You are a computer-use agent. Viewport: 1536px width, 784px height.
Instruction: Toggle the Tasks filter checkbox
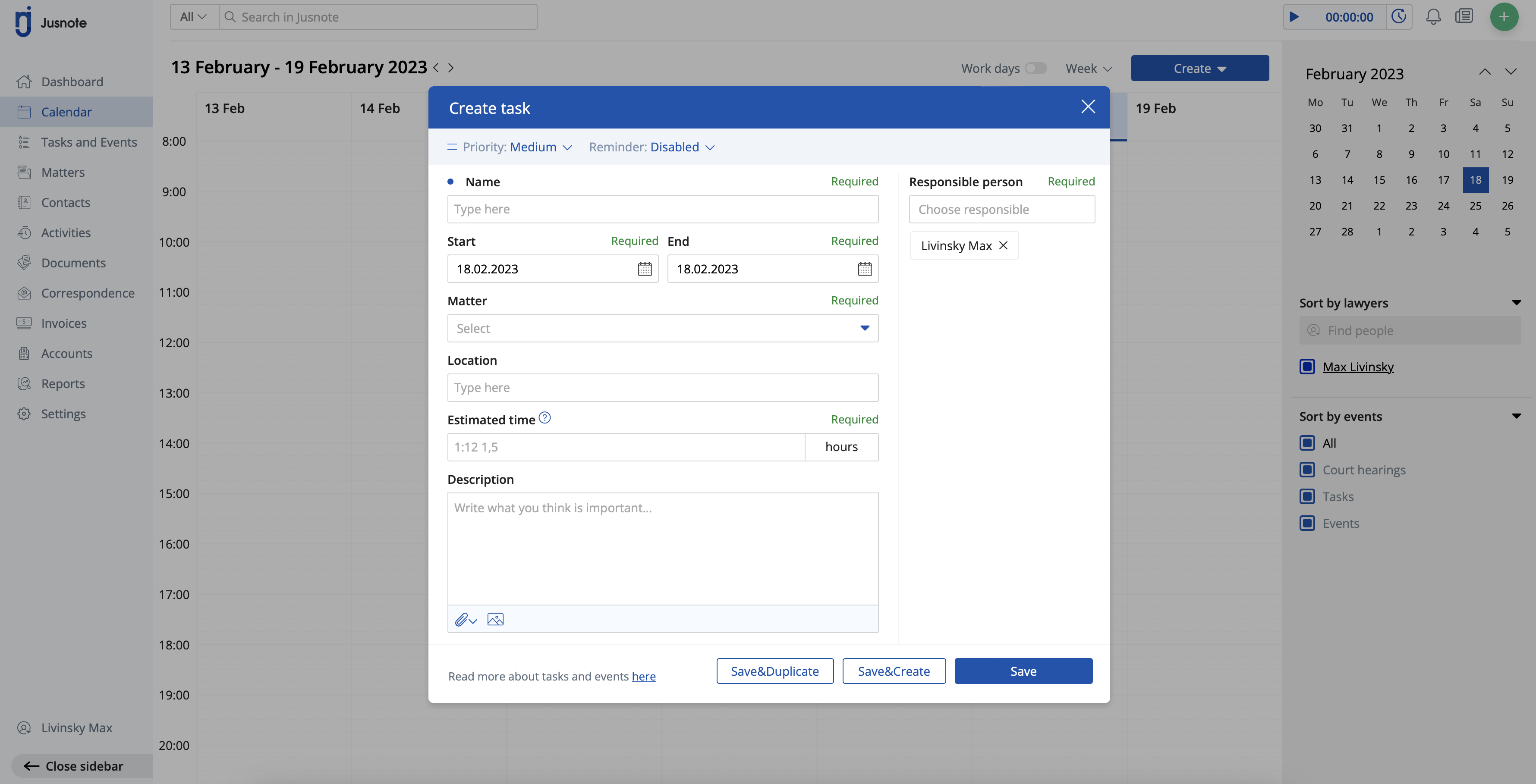coord(1307,497)
